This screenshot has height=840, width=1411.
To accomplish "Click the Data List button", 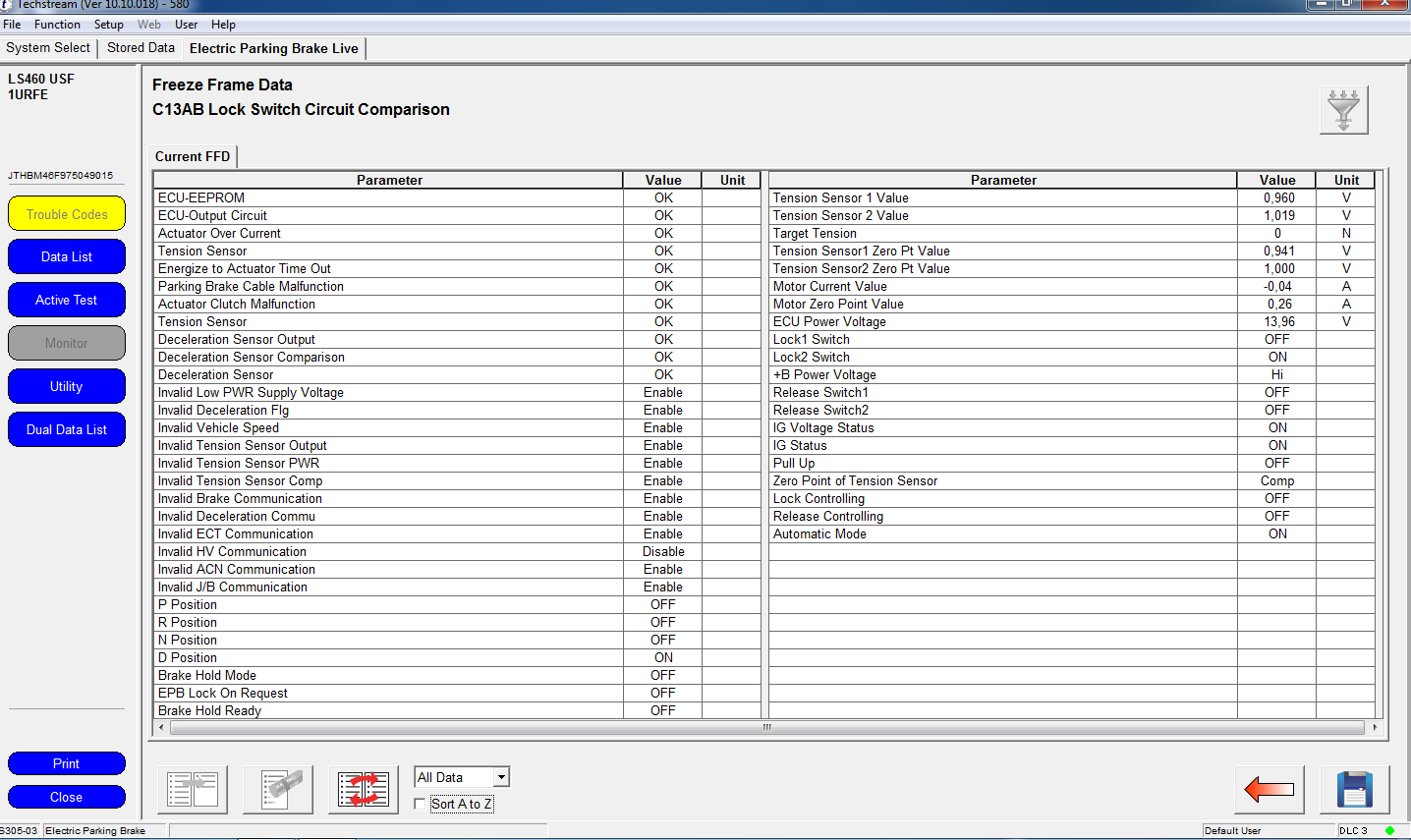I will coord(67,257).
